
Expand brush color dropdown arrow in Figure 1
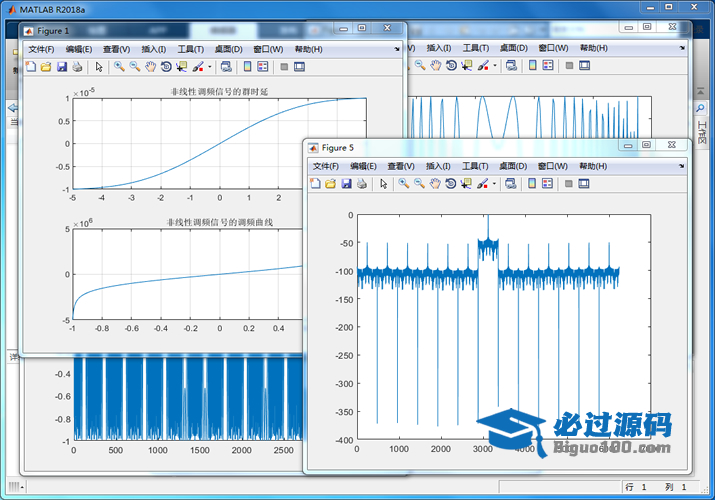[209, 68]
